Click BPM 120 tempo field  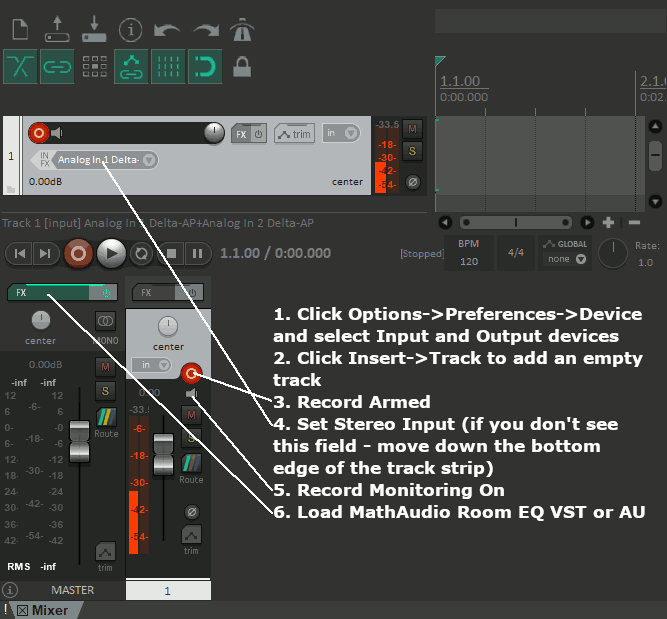click(x=469, y=253)
